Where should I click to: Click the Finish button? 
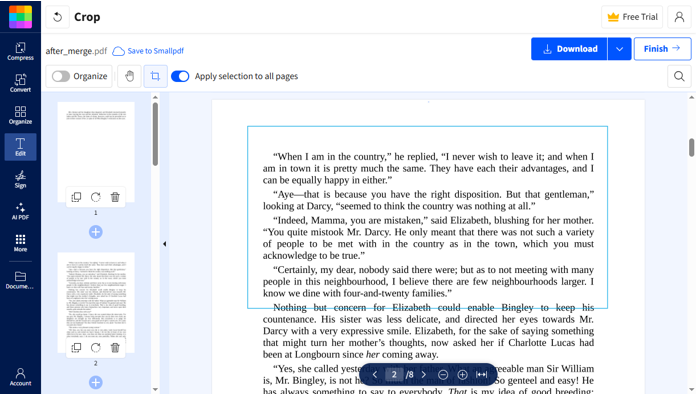tap(662, 49)
